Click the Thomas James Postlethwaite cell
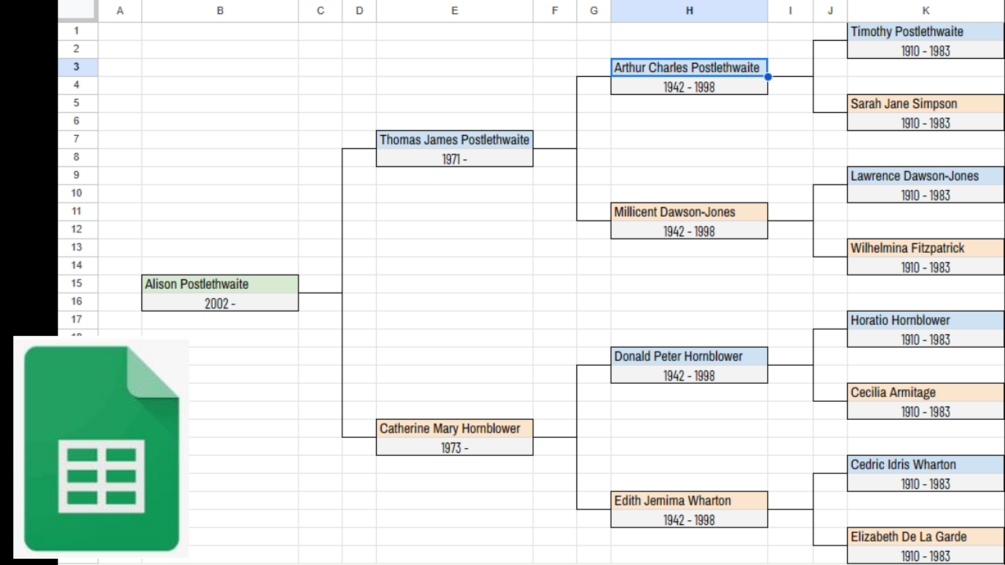The width and height of the screenshot is (1005, 565). click(x=454, y=140)
